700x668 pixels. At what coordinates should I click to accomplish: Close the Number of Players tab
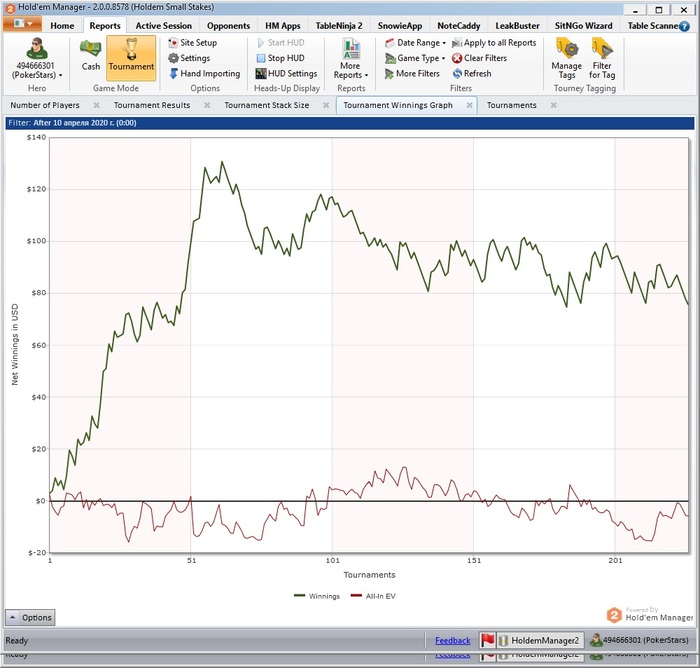pos(96,105)
